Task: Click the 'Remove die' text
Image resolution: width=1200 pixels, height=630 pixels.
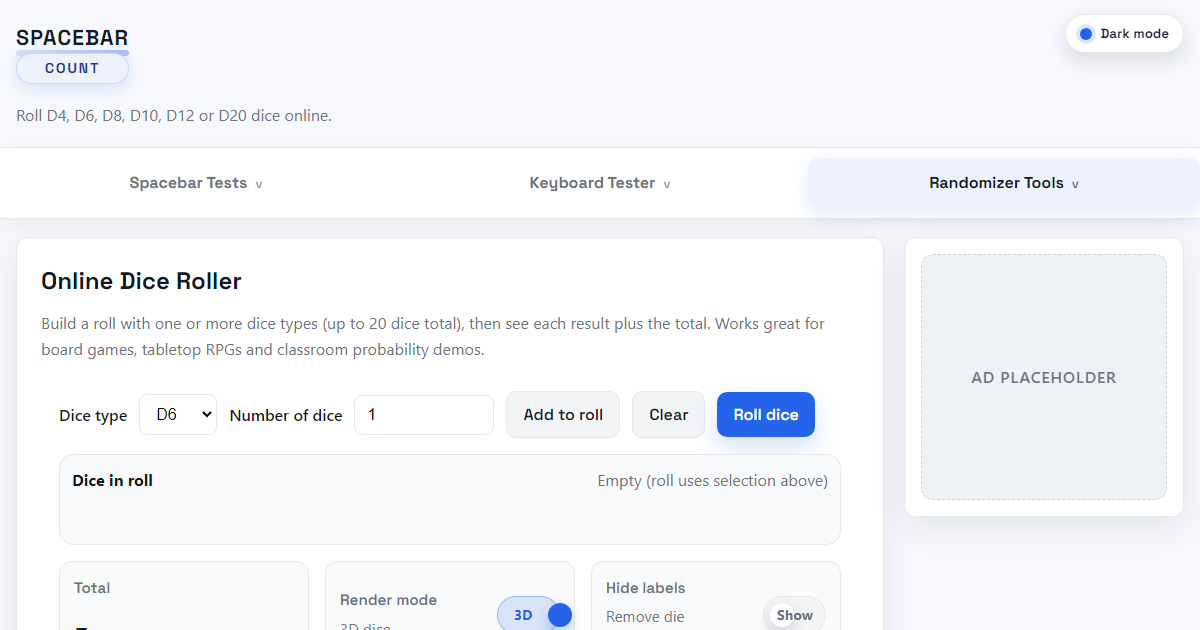Action: tap(645, 617)
